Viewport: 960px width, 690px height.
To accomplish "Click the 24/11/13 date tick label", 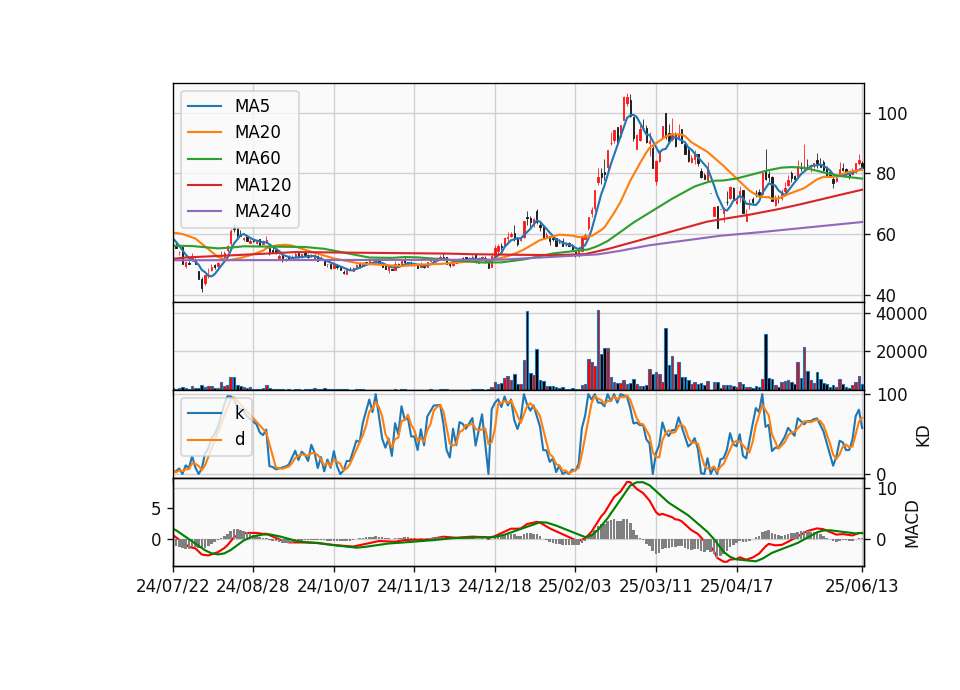I will point(414,587).
